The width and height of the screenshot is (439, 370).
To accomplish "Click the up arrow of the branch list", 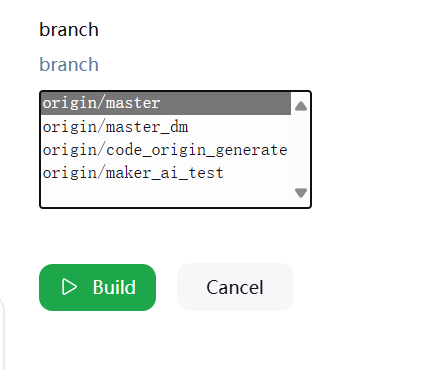I will tap(301, 106).
